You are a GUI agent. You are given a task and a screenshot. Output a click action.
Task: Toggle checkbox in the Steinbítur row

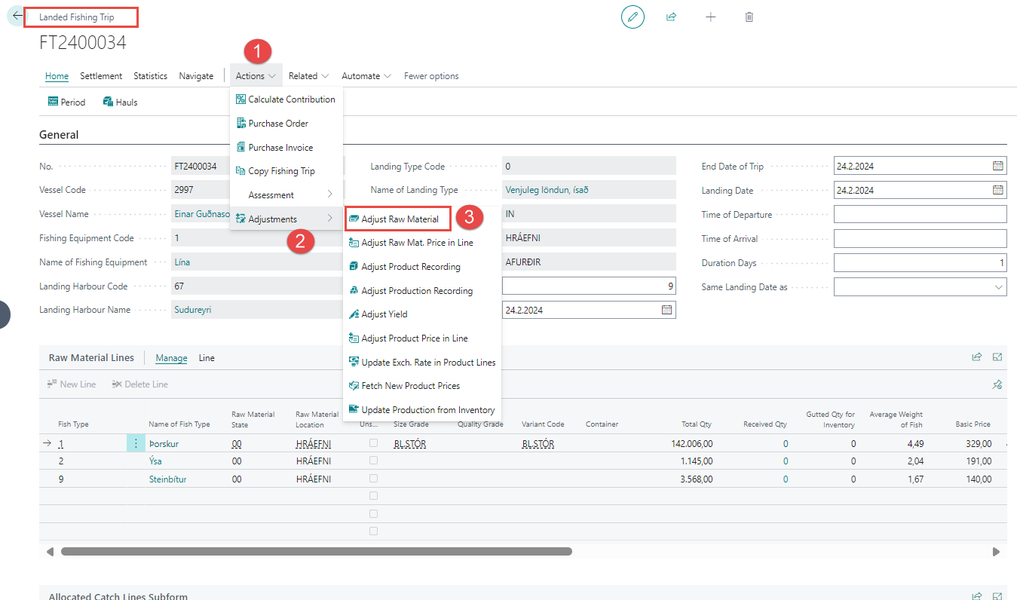(374, 479)
